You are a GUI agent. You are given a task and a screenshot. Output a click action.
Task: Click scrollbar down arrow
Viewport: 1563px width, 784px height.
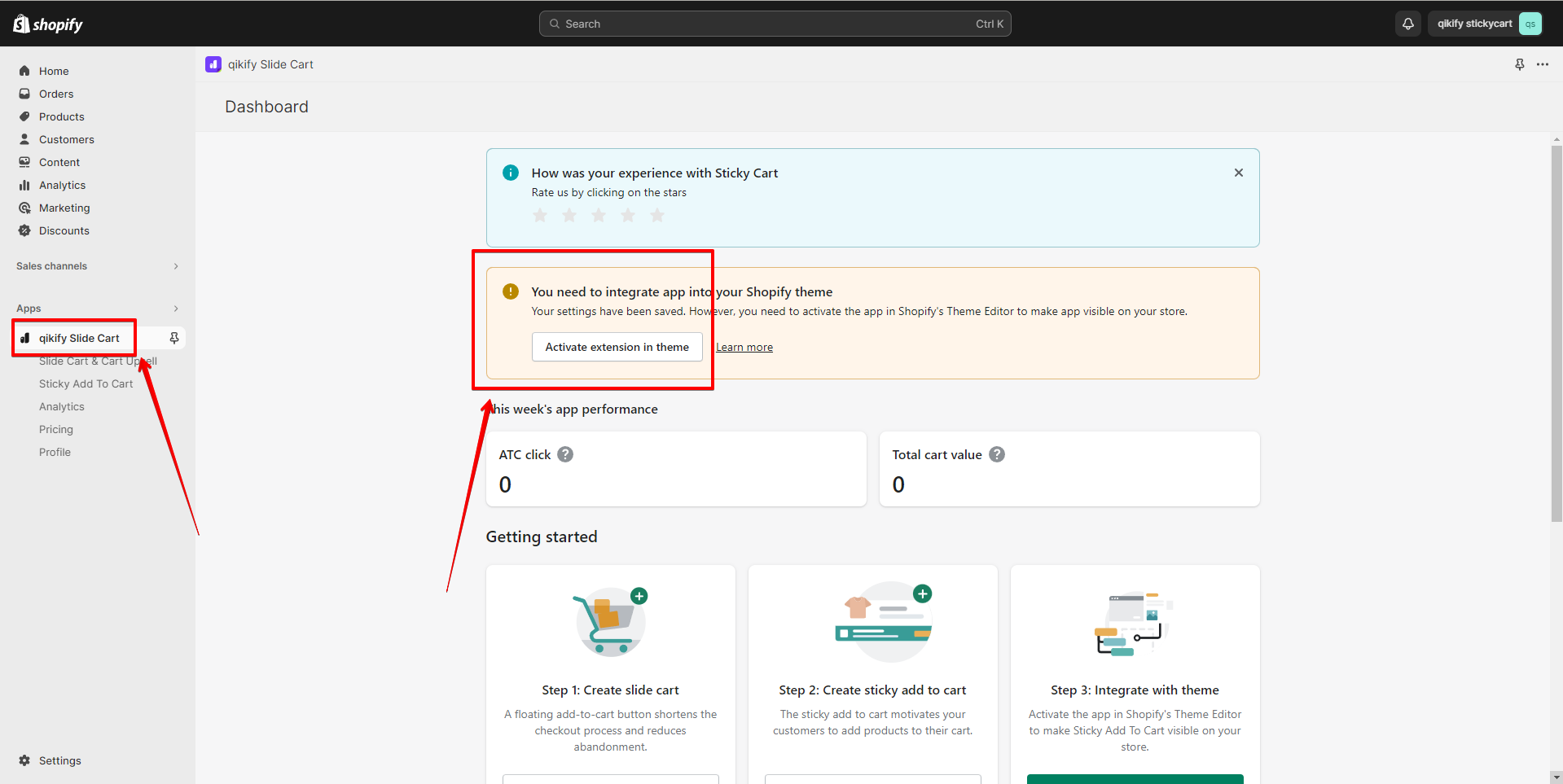point(1556,777)
